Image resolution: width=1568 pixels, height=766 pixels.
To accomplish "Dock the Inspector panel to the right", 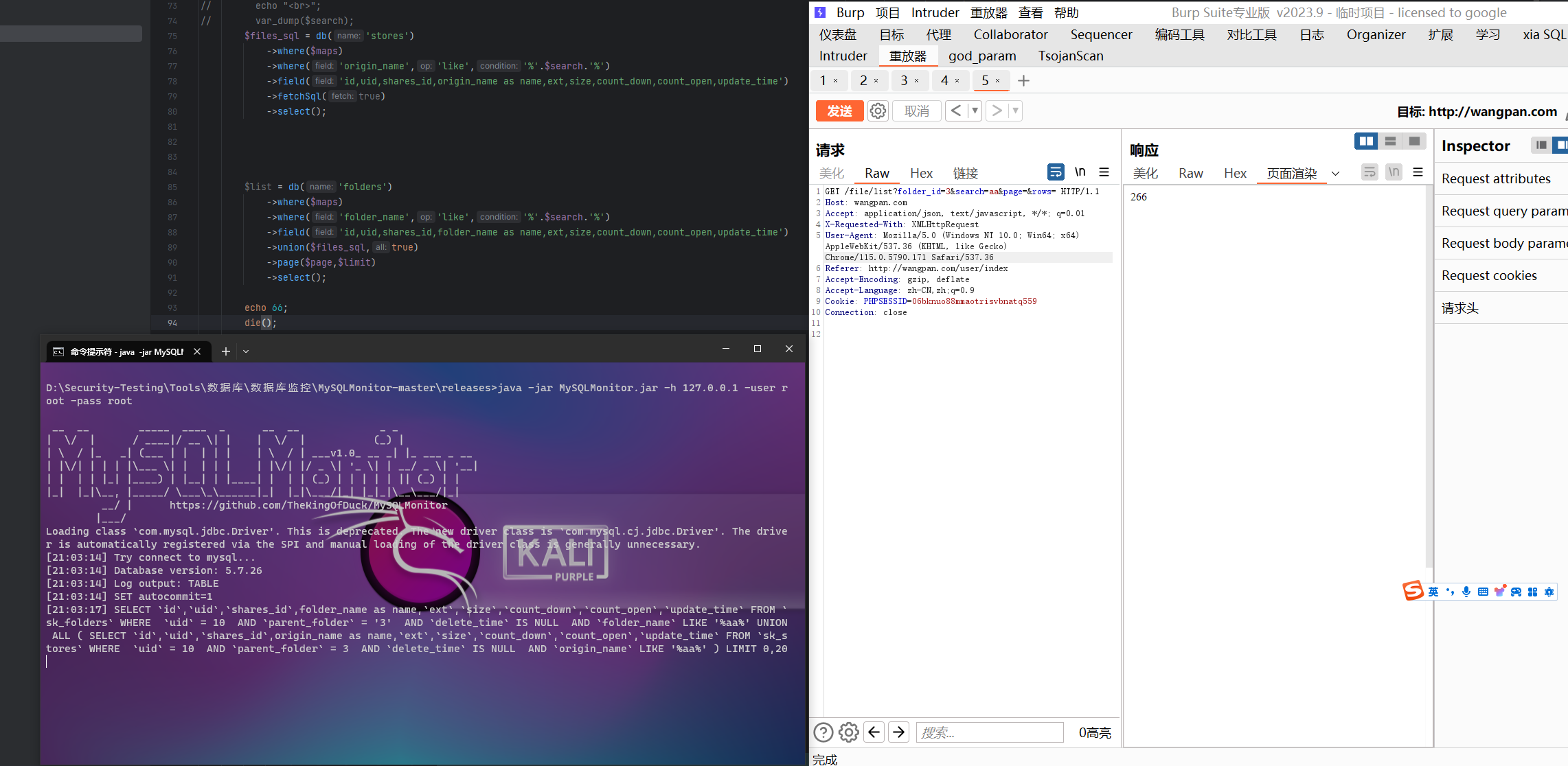I will (1560, 145).
